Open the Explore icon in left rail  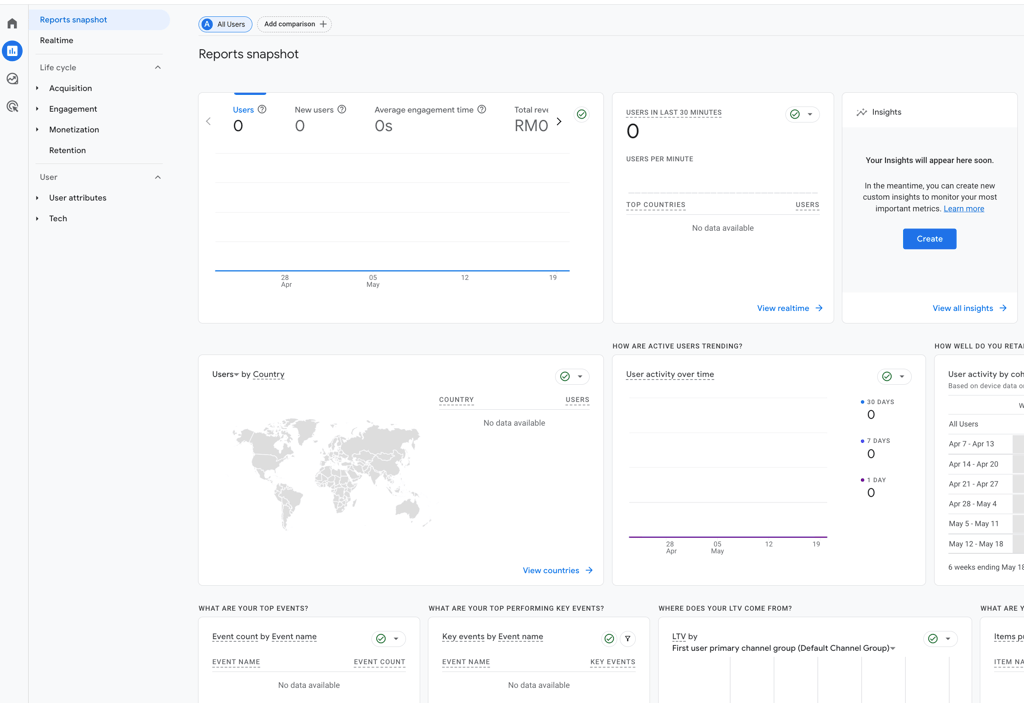click(x=12, y=79)
